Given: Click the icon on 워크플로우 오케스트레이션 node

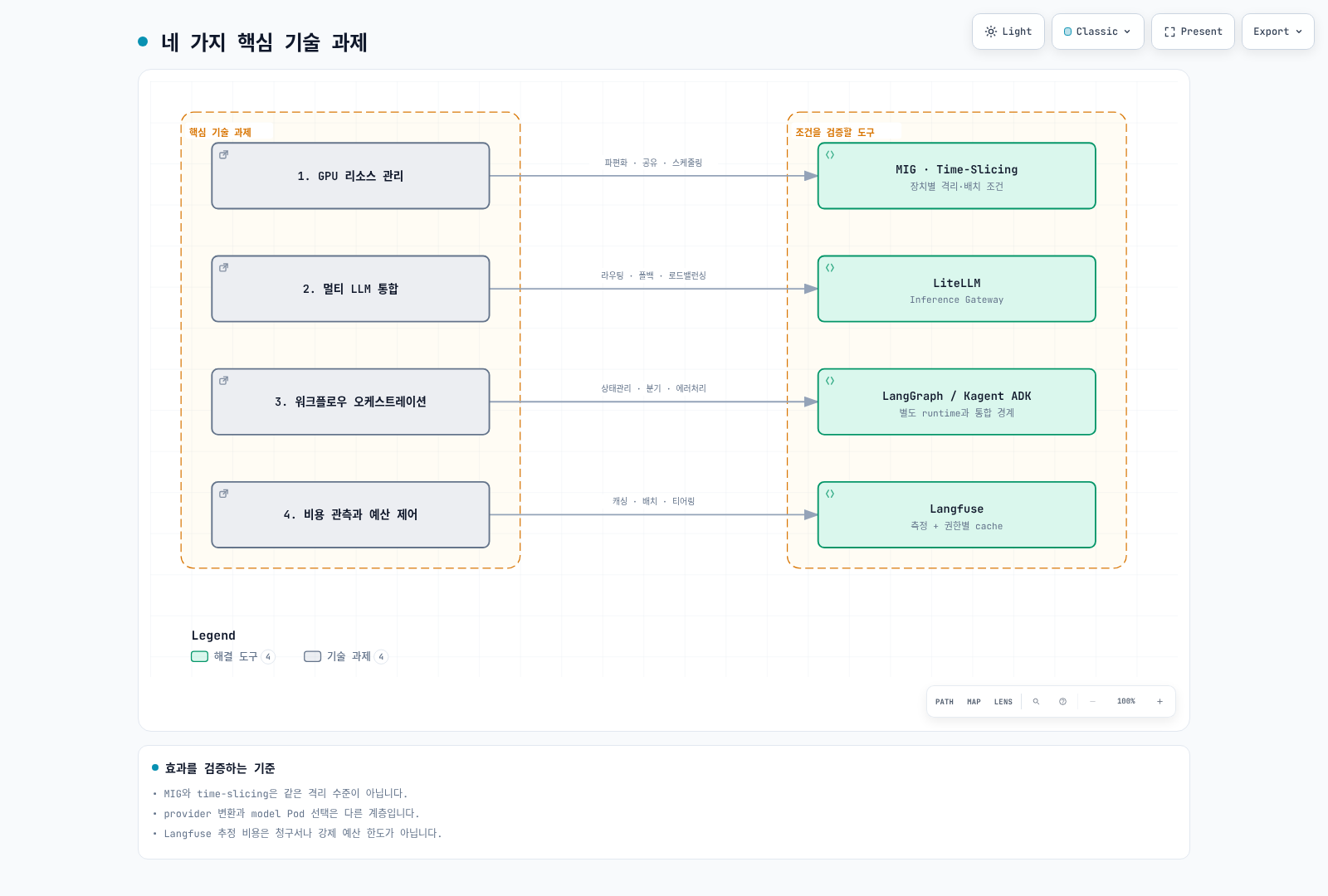Looking at the screenshot, I should pos(223,381).
